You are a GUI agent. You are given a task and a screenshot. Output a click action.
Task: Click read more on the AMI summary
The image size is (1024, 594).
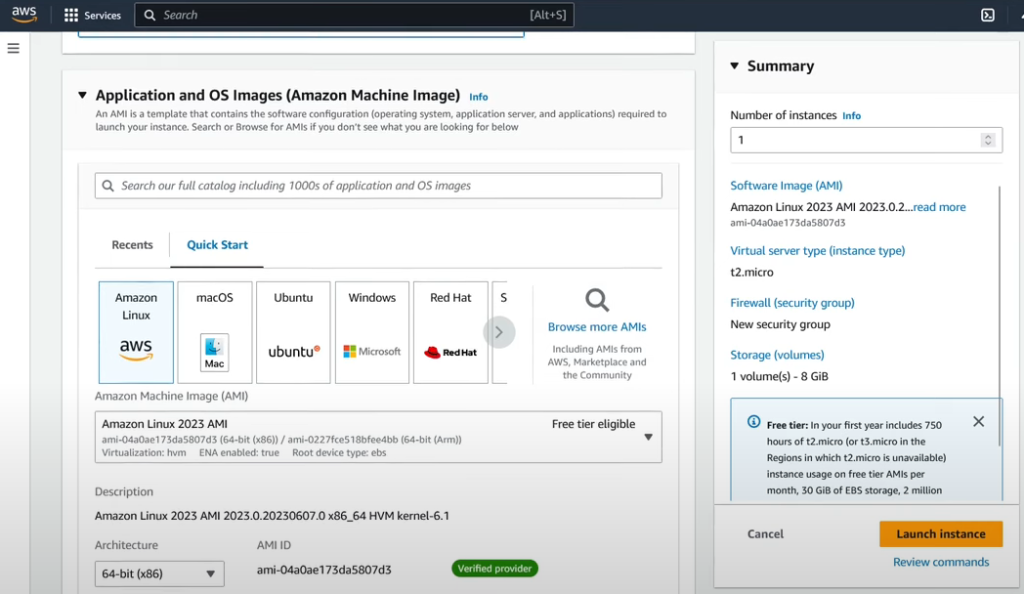(939, 207)
